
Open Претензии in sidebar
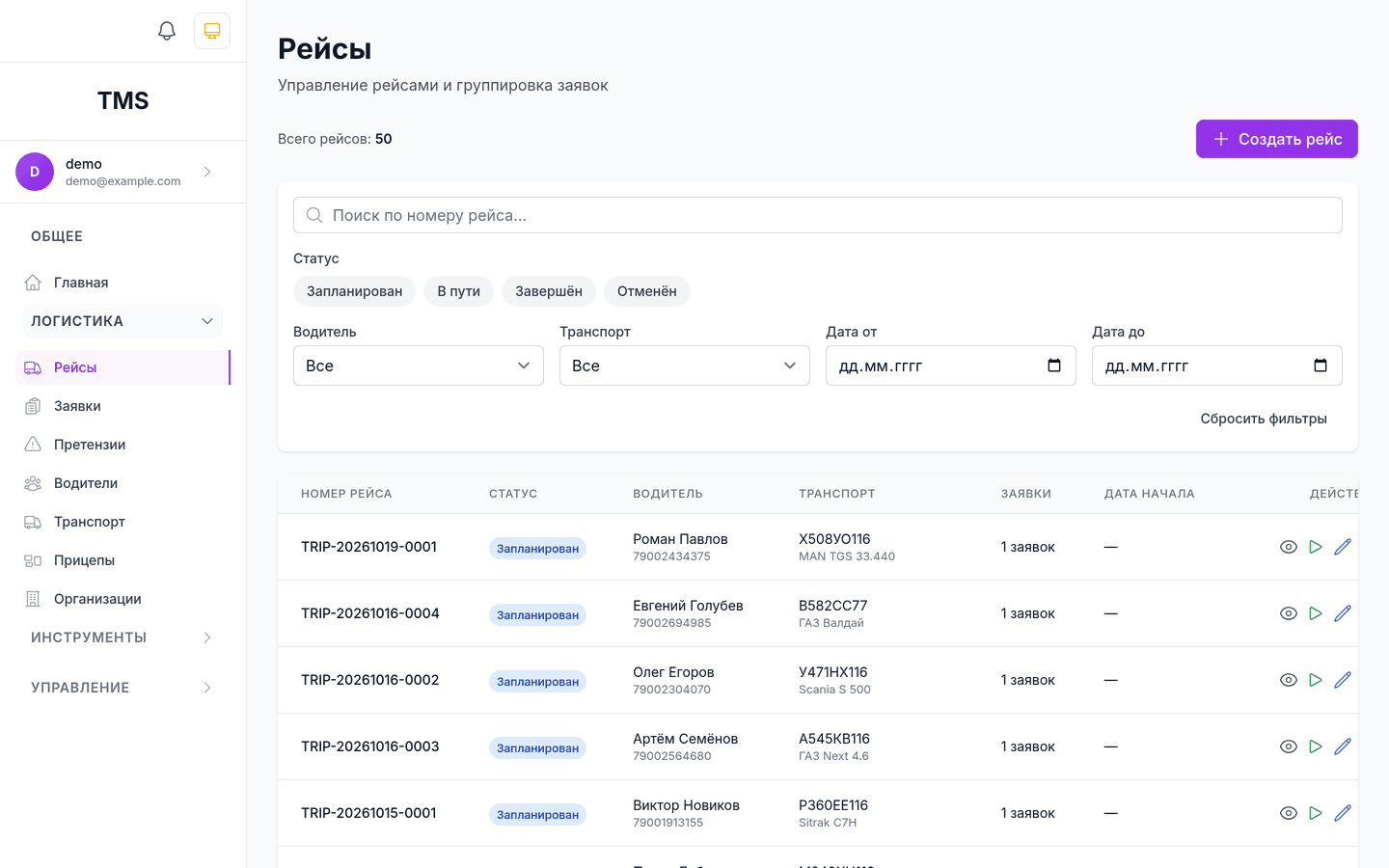(123, 445)
